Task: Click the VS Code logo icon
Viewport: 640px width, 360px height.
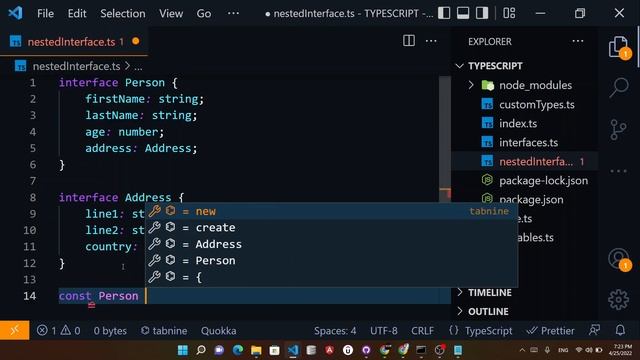Action: pos(16,13)
